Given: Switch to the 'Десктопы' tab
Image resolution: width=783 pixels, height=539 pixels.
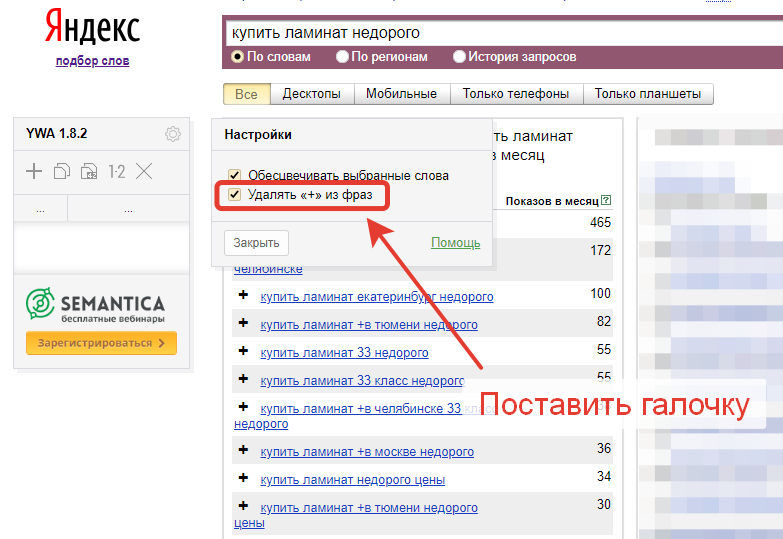Looking at the screenshot, I should tap(311, 94).
